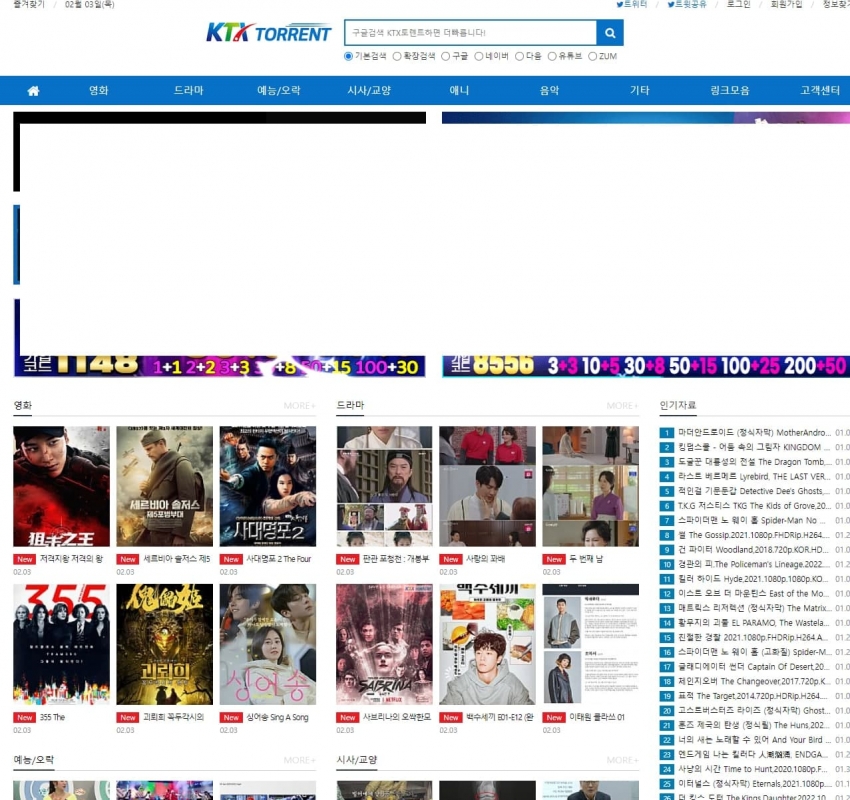
Task: Click the 로그인 link
Action: coord(738,4)
